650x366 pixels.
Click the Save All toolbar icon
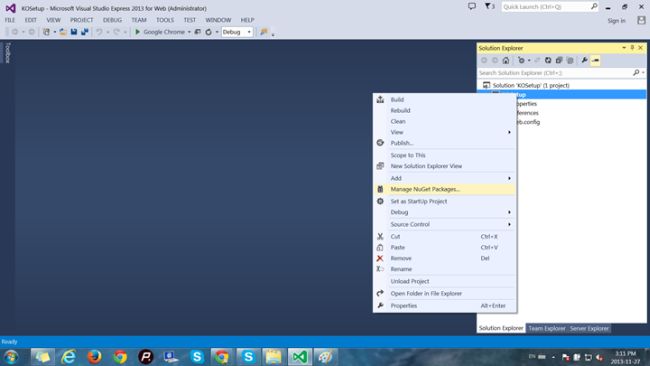(x=85, y=32)
